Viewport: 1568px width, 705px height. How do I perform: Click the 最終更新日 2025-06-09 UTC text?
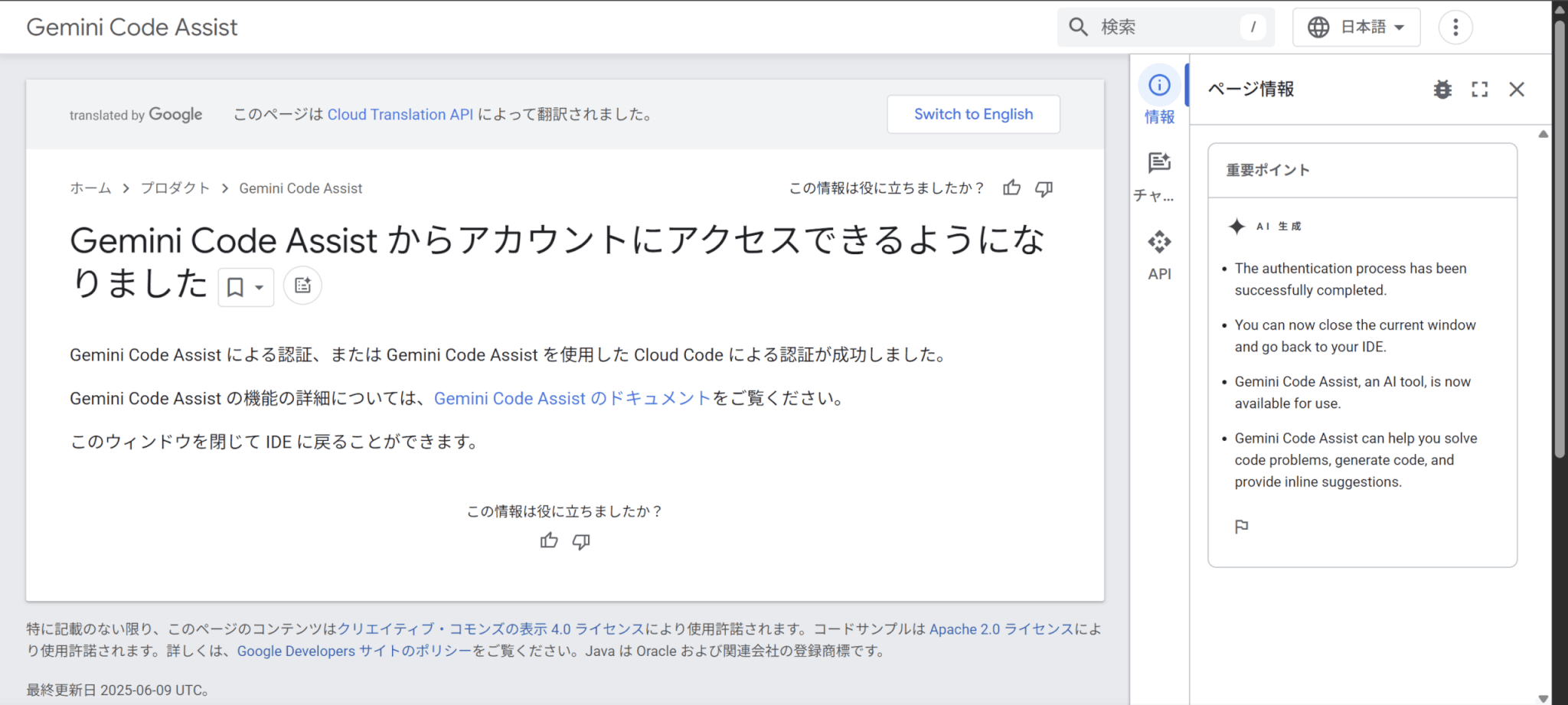click(x=119, y=690)
